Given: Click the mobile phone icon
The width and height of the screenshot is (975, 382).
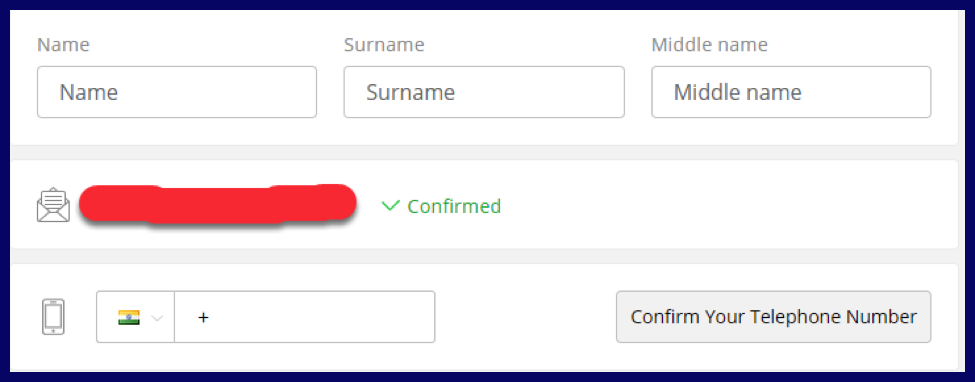Looking at the screenshot, I should (x=53, y=317).
